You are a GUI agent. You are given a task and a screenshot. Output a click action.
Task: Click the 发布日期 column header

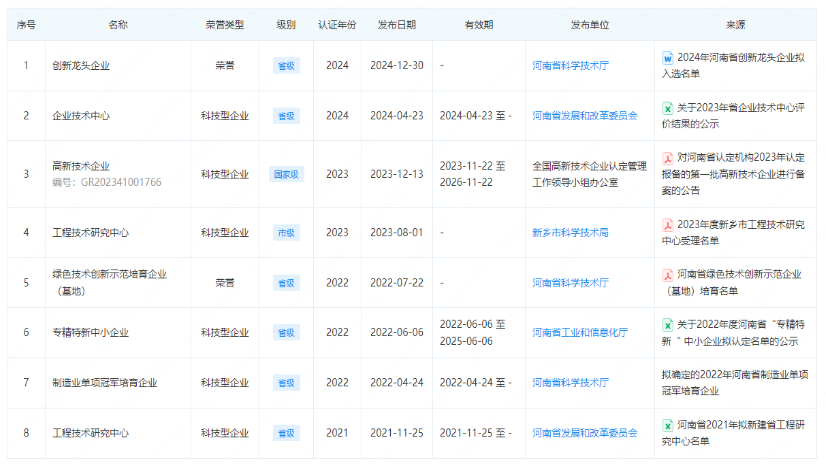pos(397,24)
